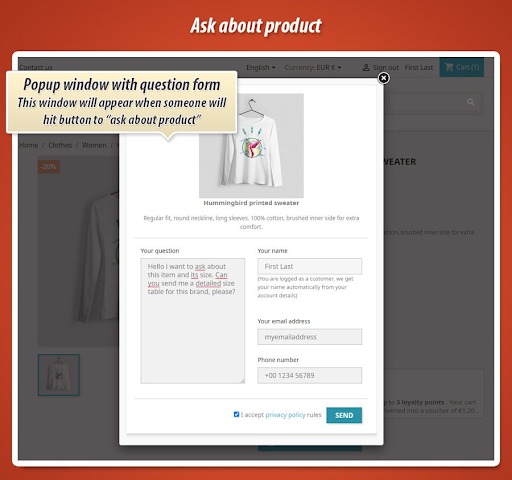Click the SEND button
The height and width of the screenshot is (480, 512).
click(x=344, y=415)
